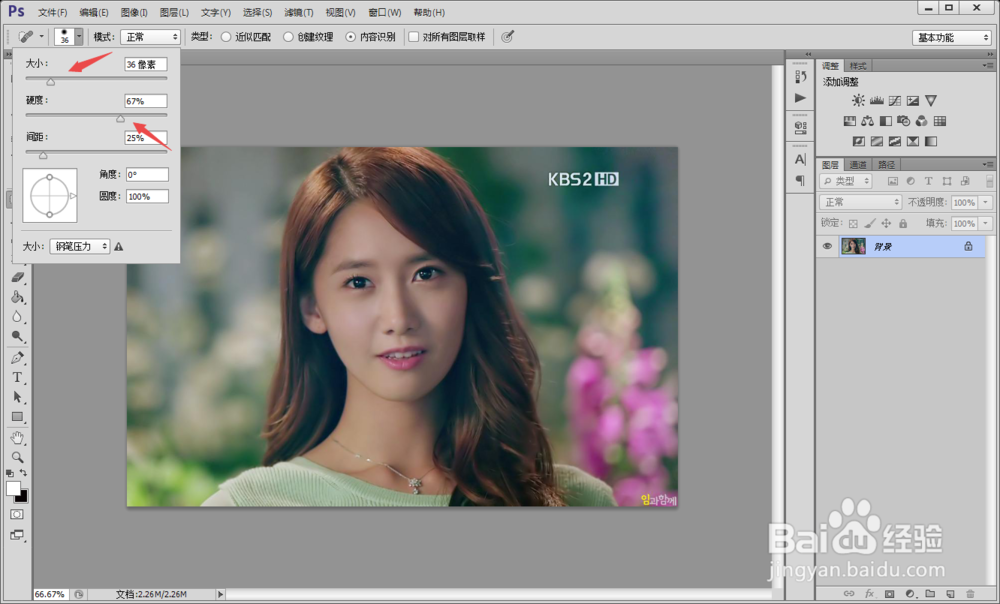Select the Paint Bucket tool

pos(17,297)
